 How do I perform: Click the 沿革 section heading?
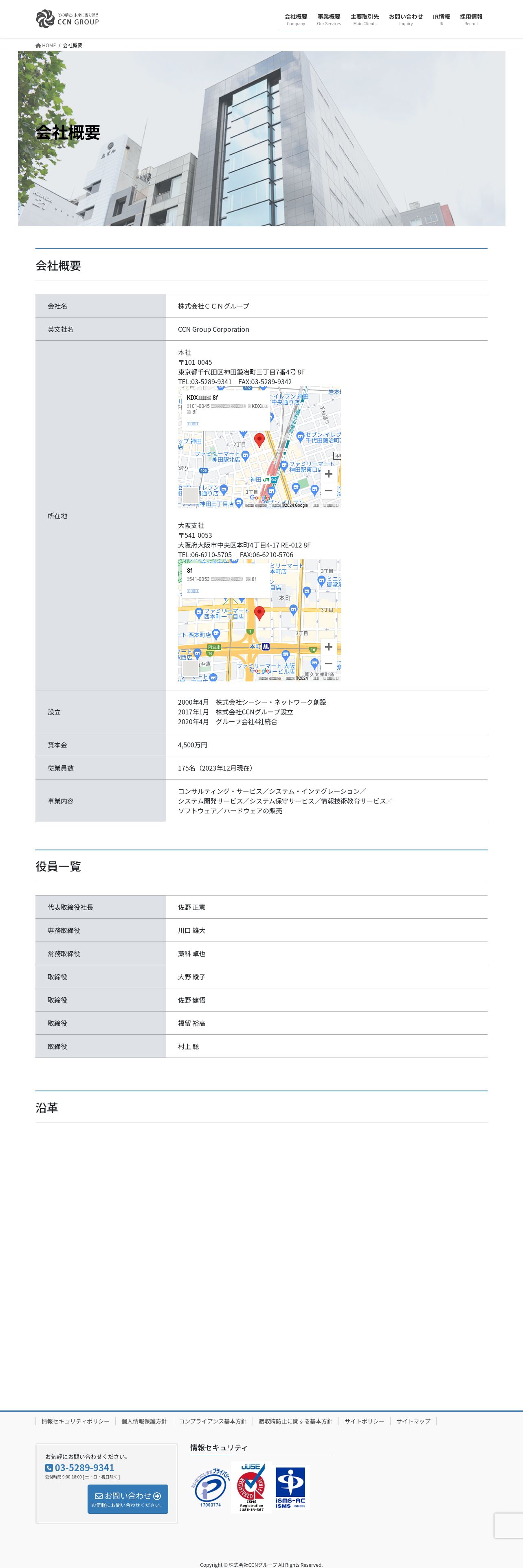coord(47,1108)
